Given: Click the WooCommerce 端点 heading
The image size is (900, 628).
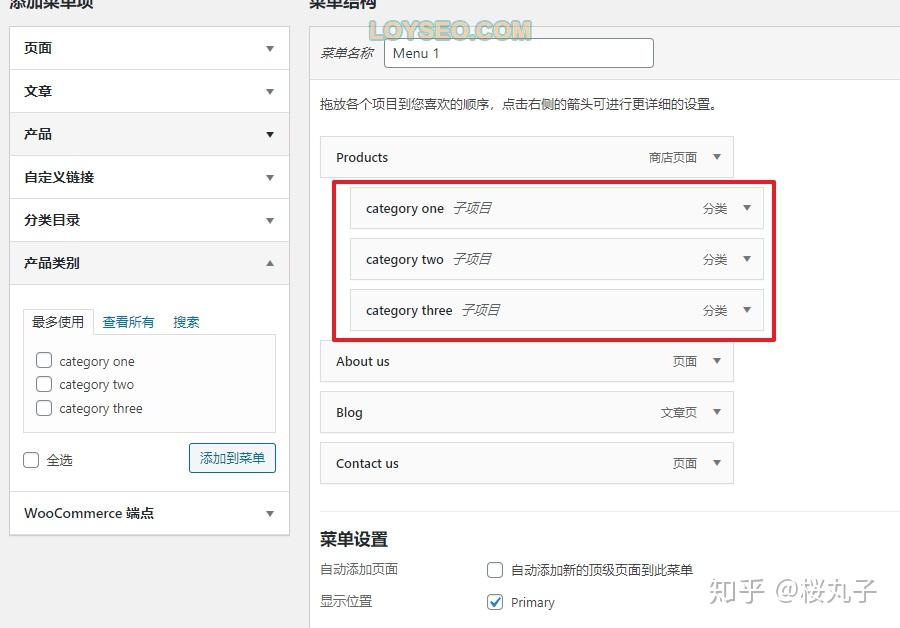Looking at the screenshot, I should click(89, 513).
